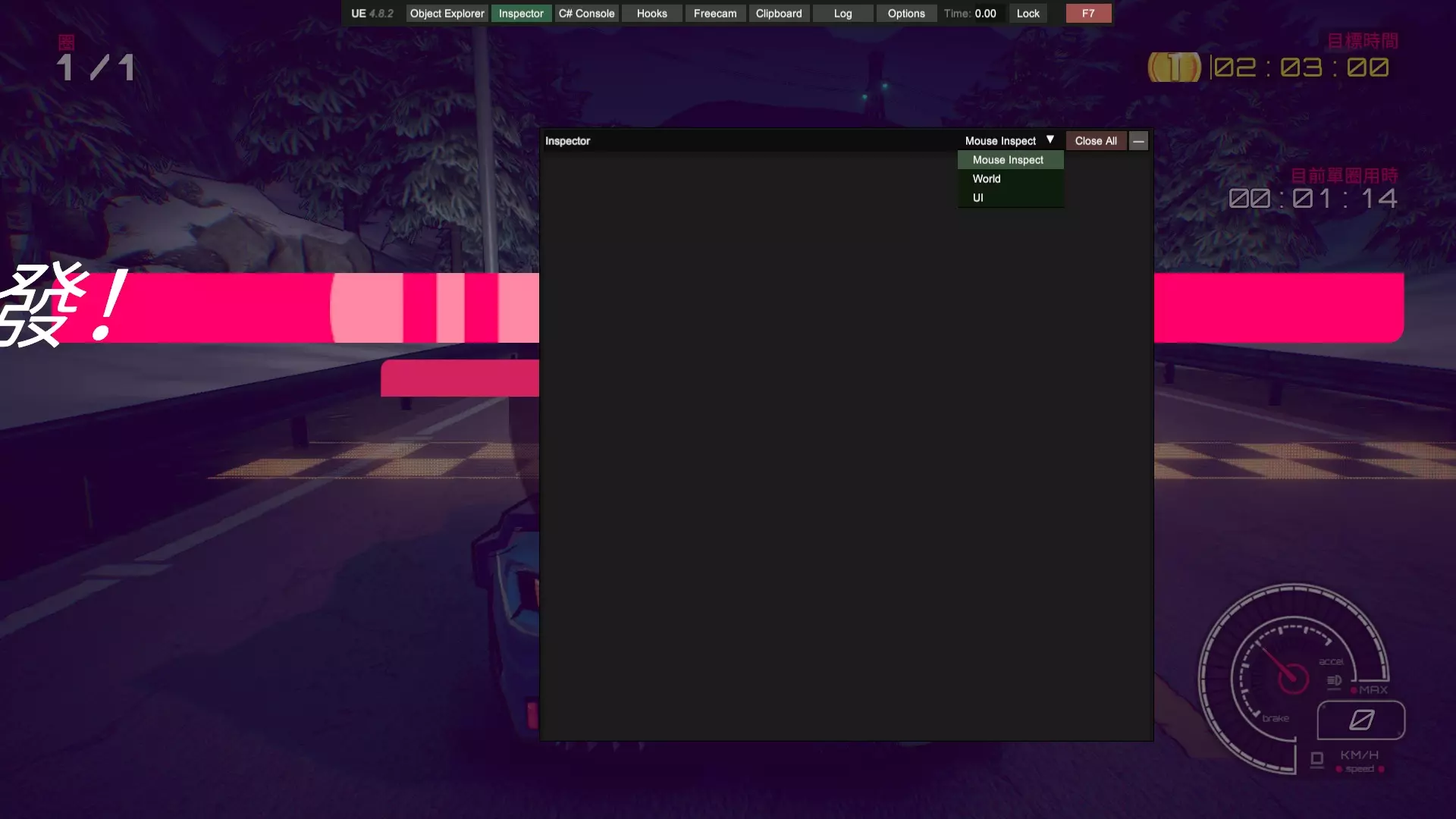Choose World option in dropdown
This screenshot has height=819, width=1456.
click(987, 179)
